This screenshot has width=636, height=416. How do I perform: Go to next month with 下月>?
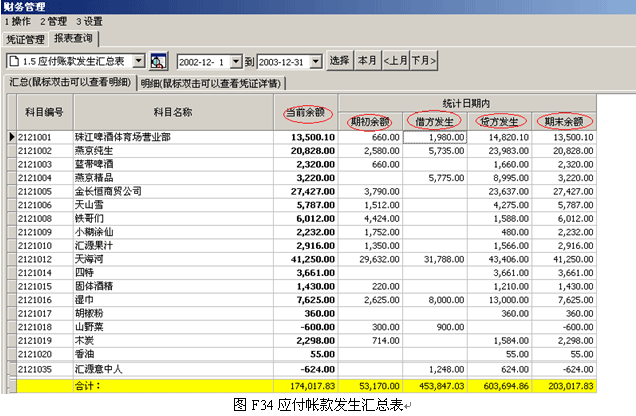[x=424, y=62]
